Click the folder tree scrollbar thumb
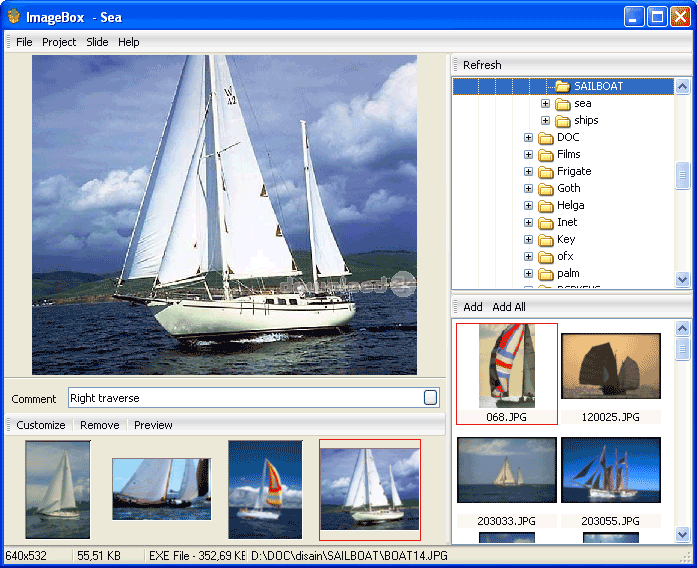 coord(682,176)
